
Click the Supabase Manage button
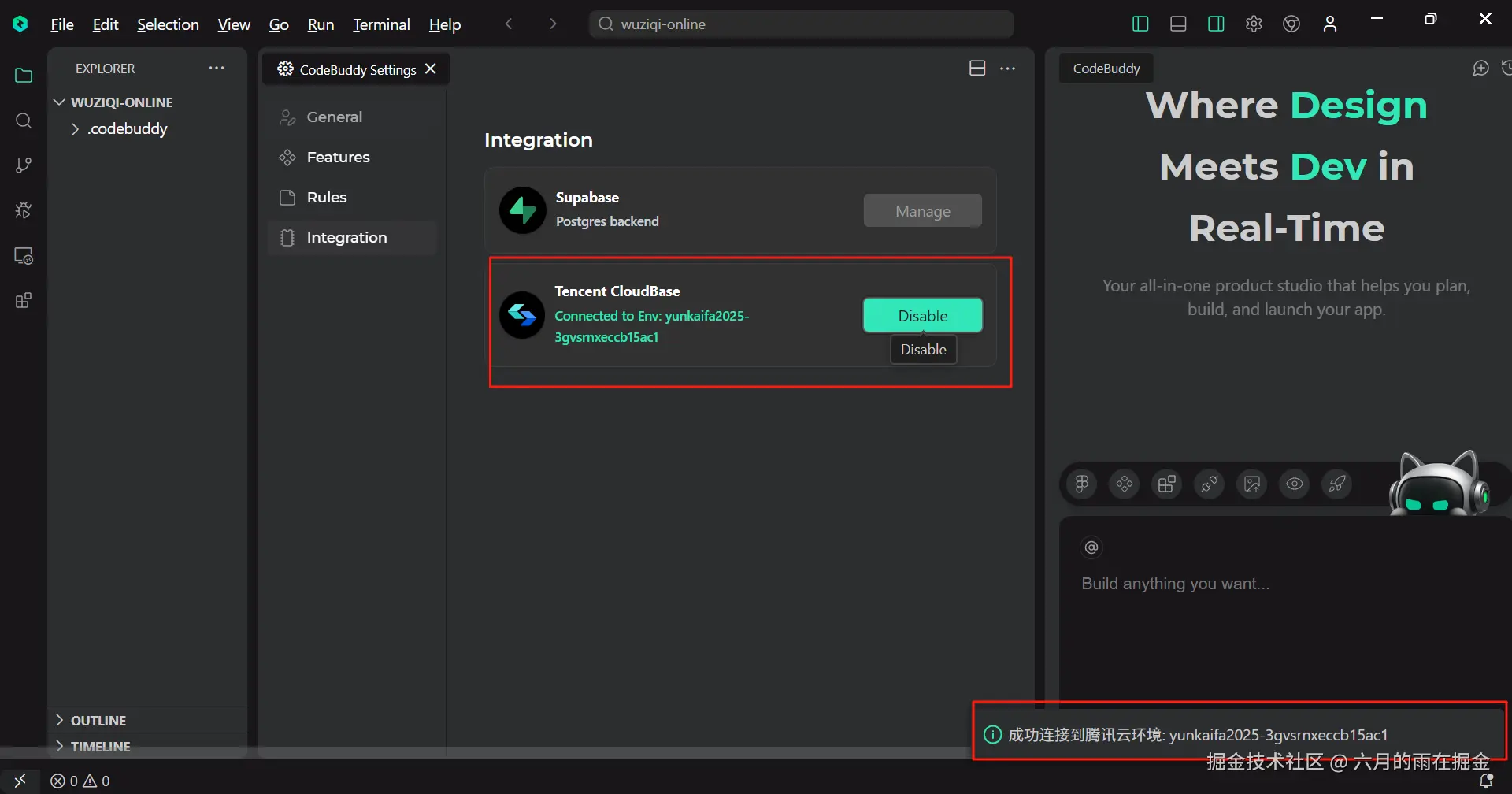[923, 211]
